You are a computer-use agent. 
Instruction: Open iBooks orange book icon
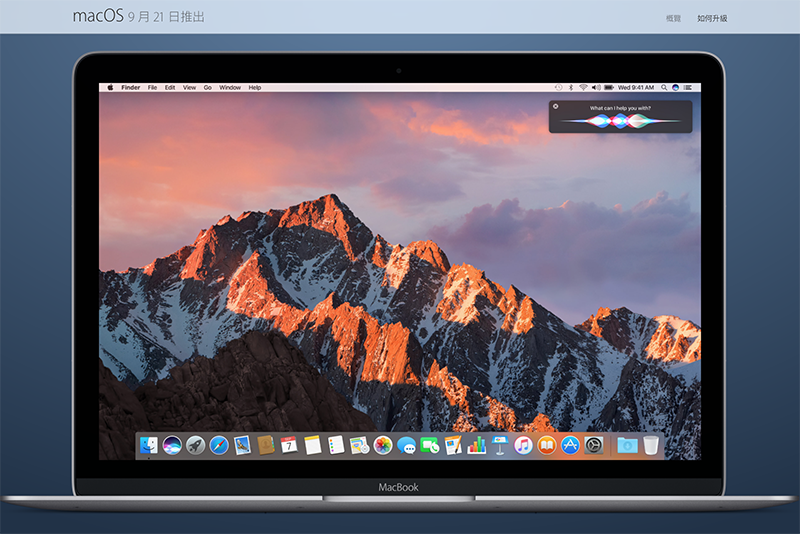[547, 445]
